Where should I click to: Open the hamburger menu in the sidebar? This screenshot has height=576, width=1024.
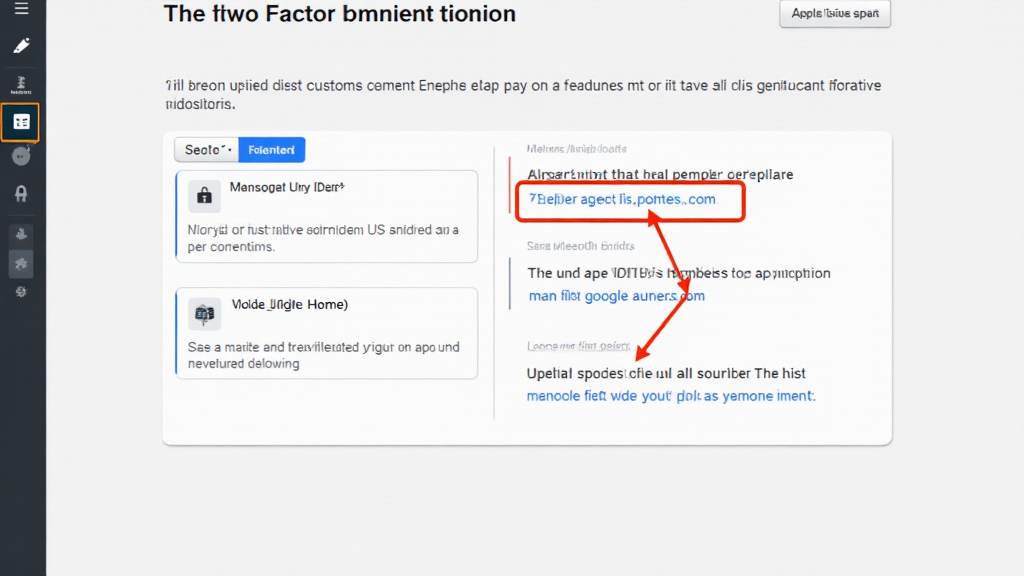21,10
